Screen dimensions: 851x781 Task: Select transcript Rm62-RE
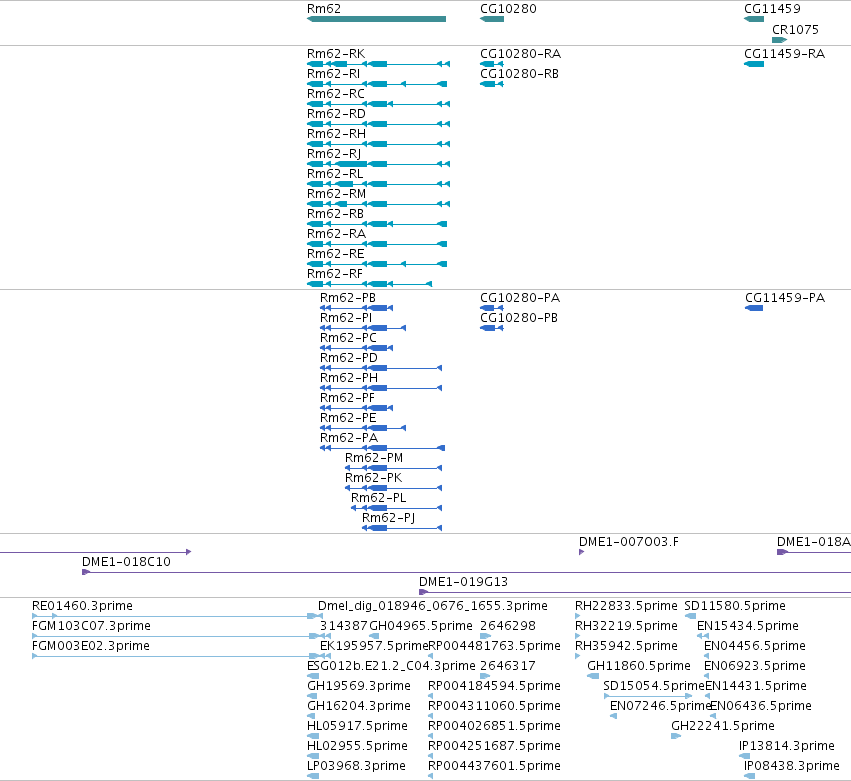pyautogui.click(x=377, y=264)
